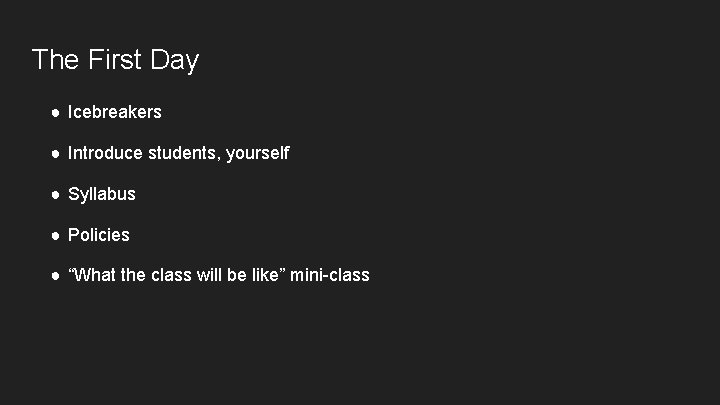The height and width of the screenshot is (405, 720).
Task: Click the bullet dot beside Introduce students
Action: (x=56, y=154)
